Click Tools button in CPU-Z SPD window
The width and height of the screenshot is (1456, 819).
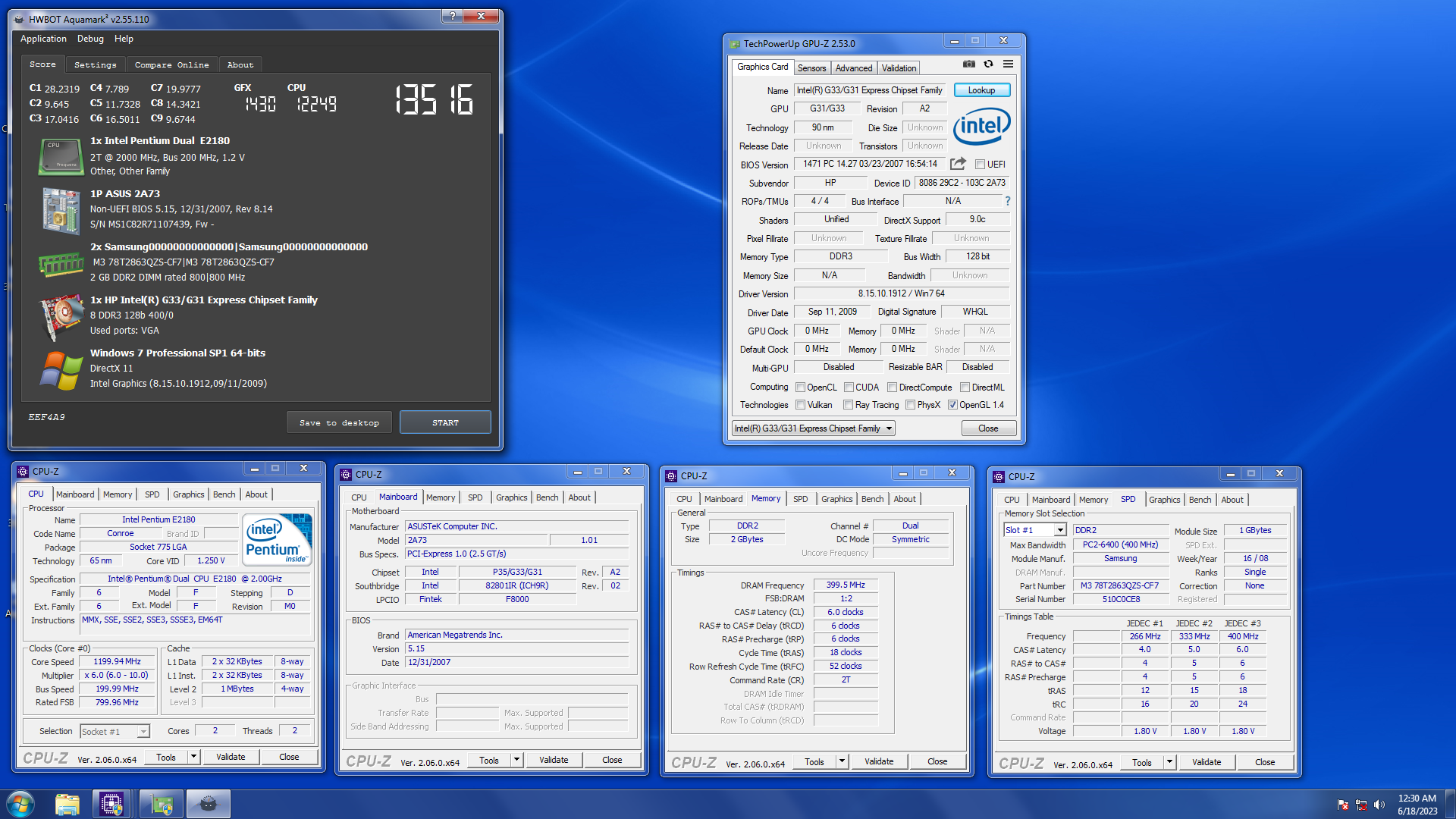pyautogui.click(x=1142, y=762)
